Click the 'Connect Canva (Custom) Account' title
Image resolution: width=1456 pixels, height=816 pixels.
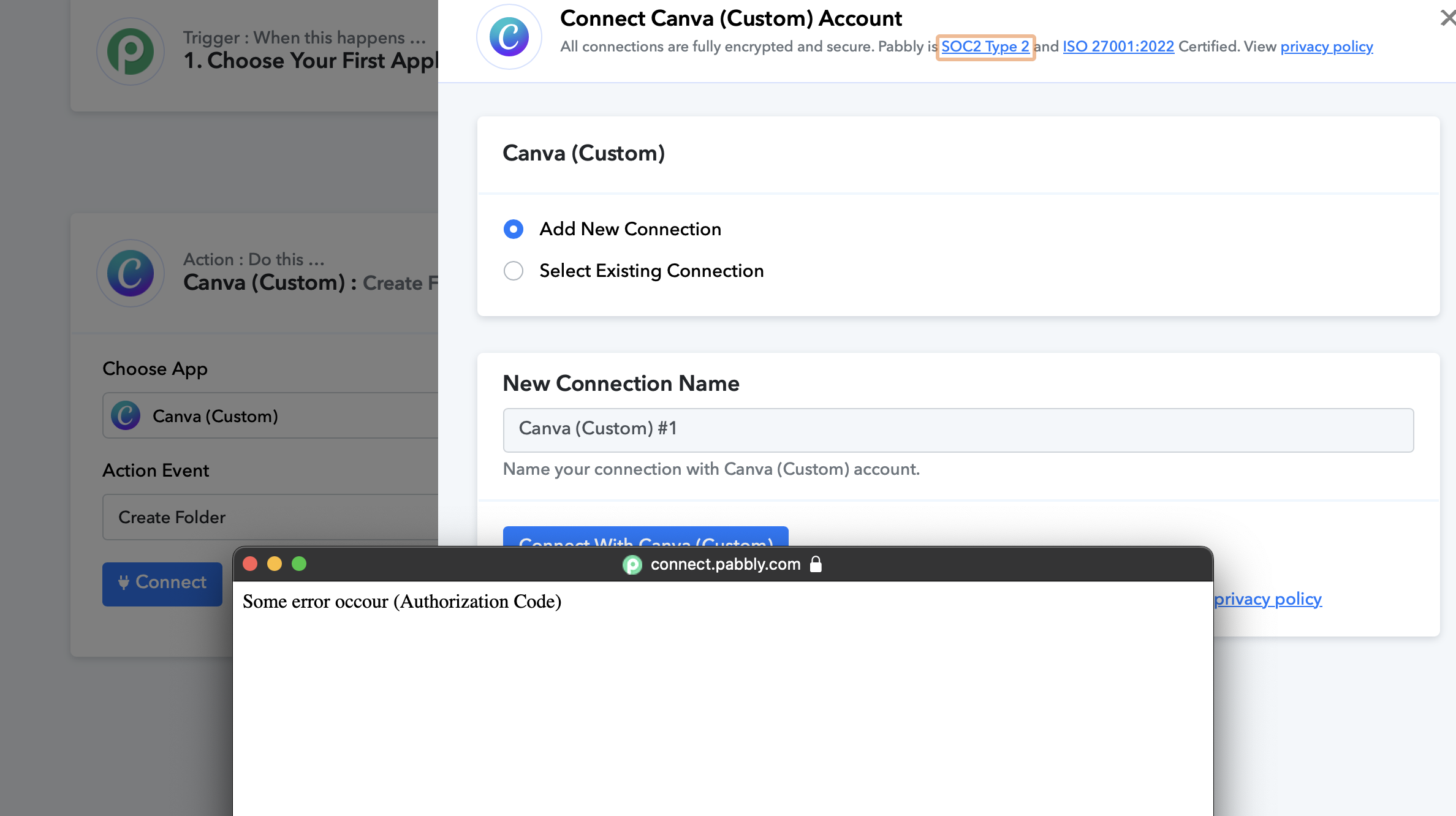[x=731, y=18]
